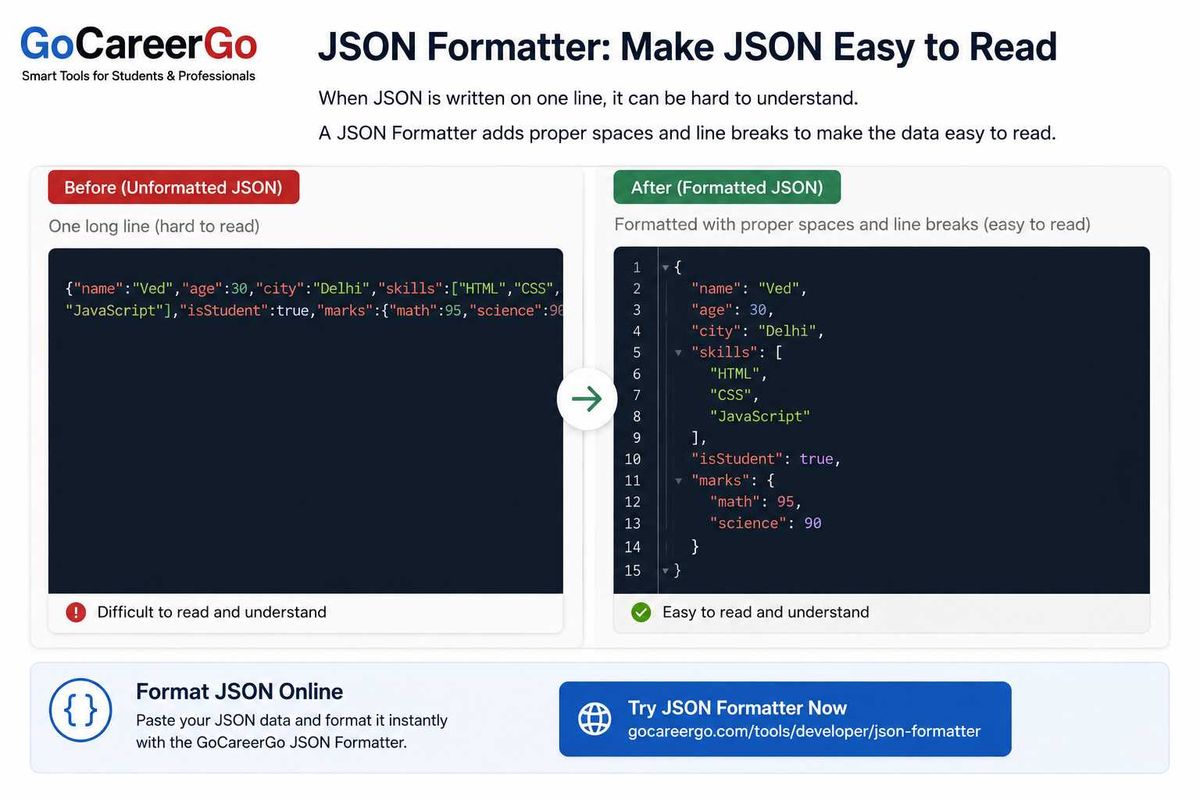Screen dimensions: 1200x800
Task: Collapse the "marks" object fold arrow
Action: [679, 481]
